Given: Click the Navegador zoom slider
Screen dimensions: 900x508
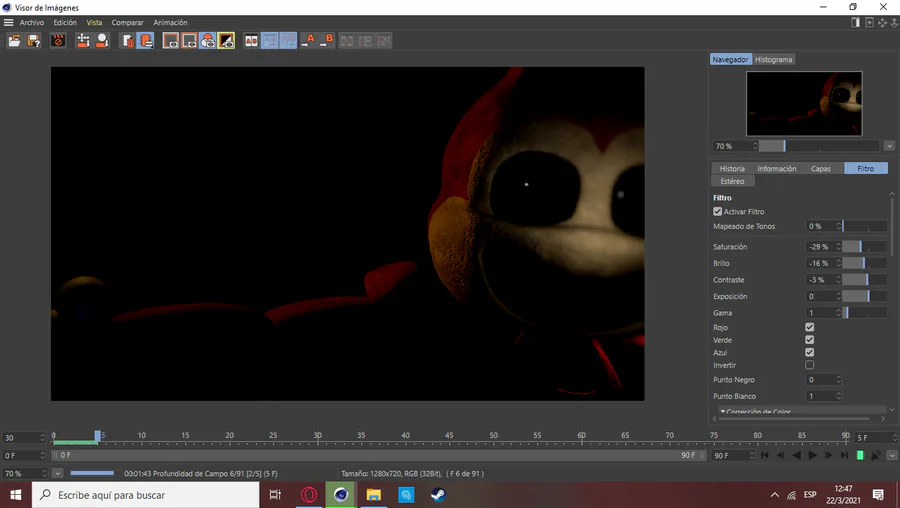Looking at the screenshot, I should coord(819,146).
